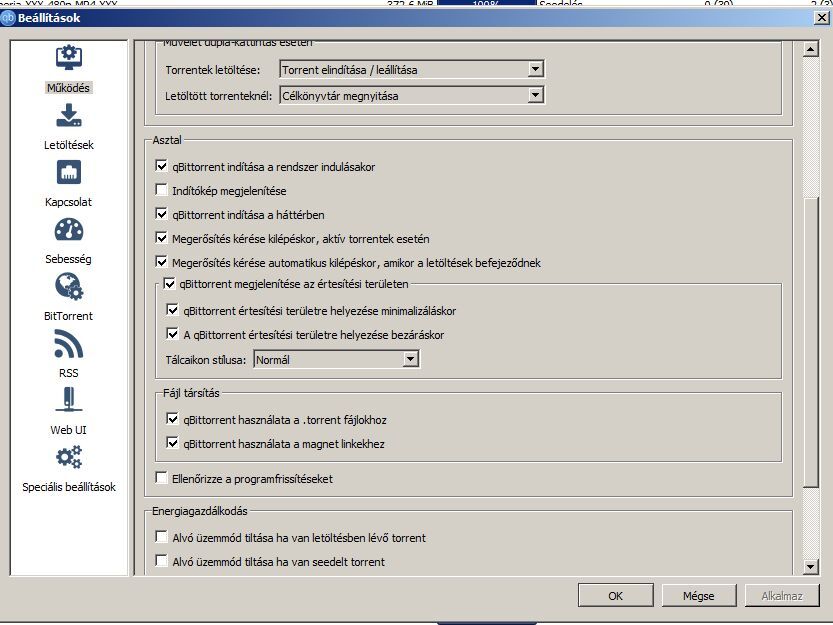Click the Fájl társítás group title
The image size is (833, 625).
[191, 393]
